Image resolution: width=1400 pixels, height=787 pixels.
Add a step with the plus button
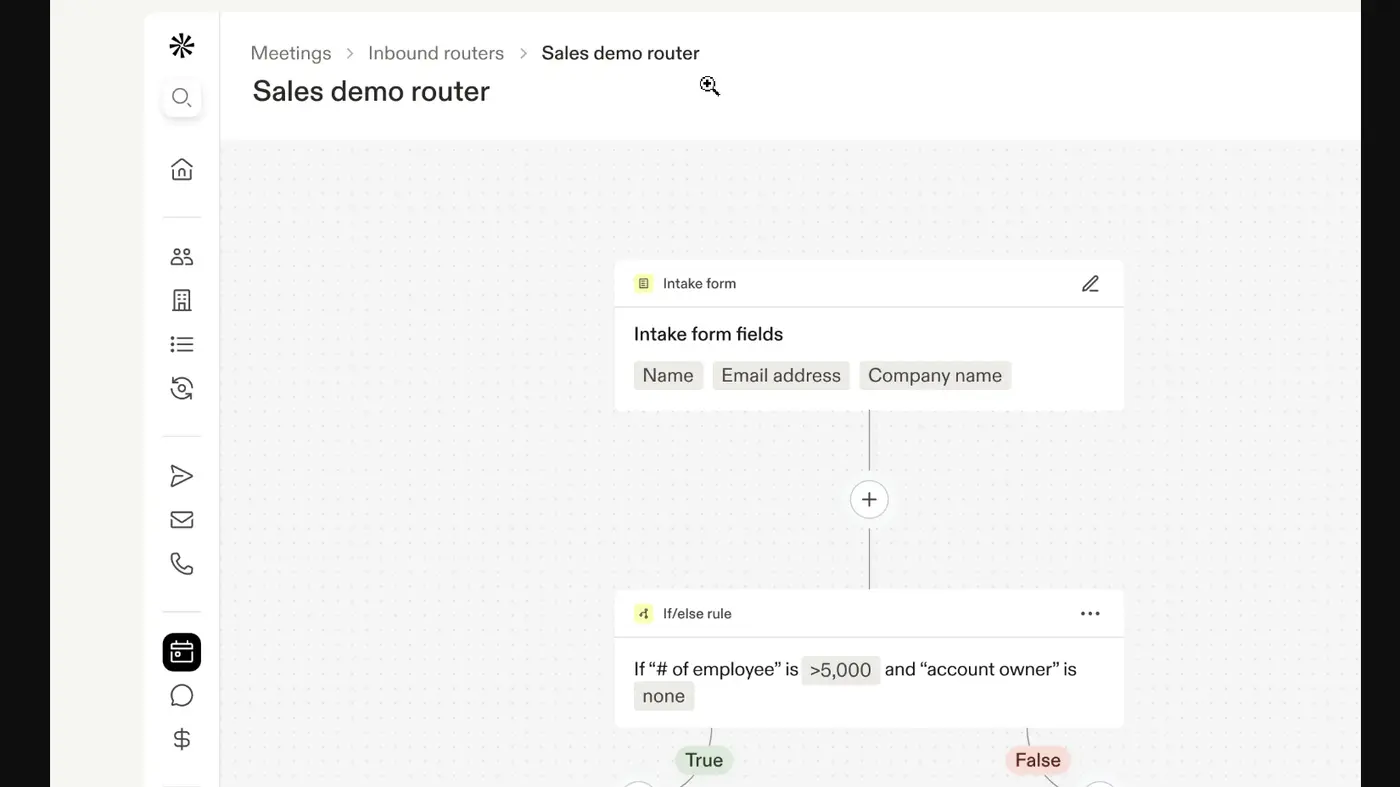click(x=869, y=499)
